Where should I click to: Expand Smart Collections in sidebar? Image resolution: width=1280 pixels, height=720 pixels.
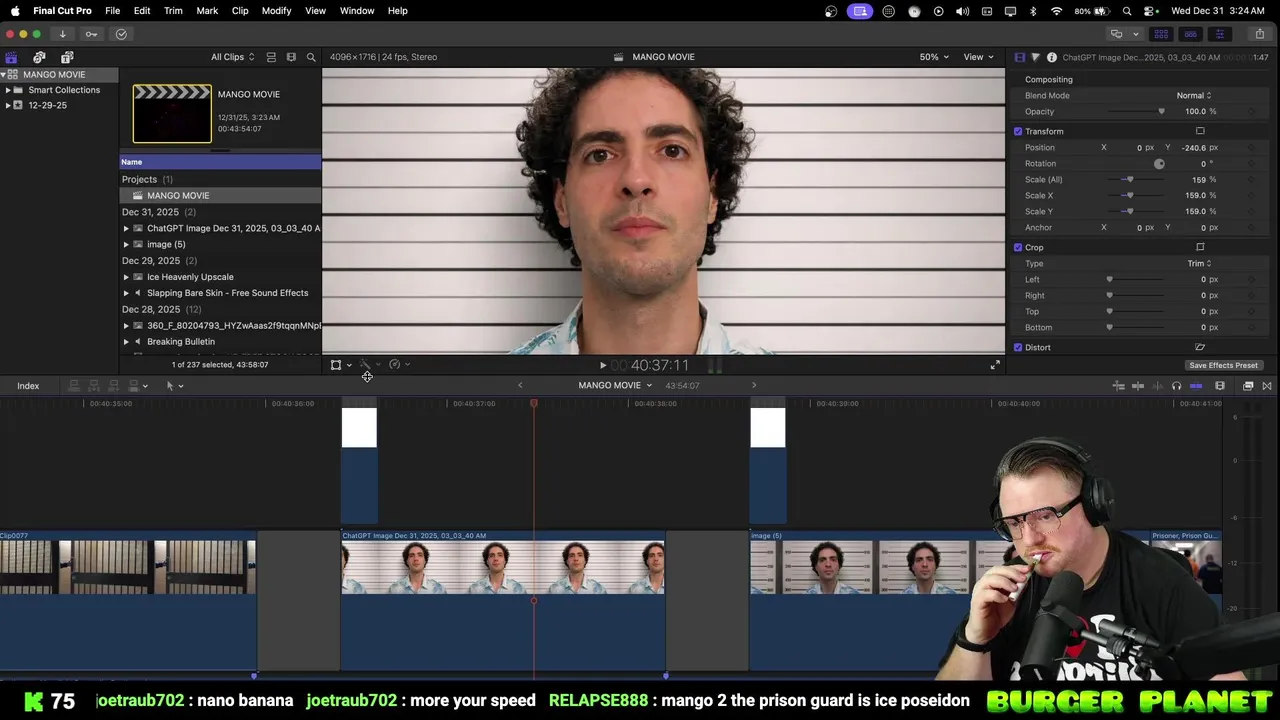coord(8,90)
